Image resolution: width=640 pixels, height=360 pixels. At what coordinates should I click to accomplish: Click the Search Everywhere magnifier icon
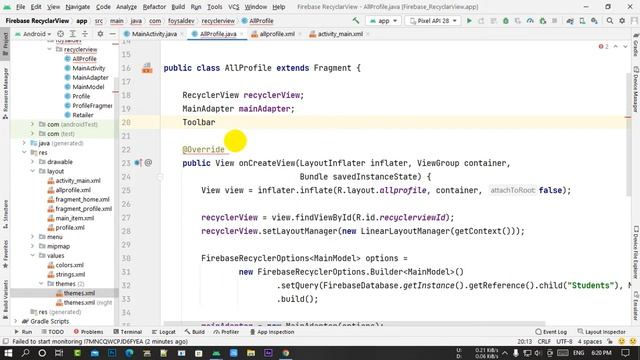pyautogui.click(x=609, y=20)
